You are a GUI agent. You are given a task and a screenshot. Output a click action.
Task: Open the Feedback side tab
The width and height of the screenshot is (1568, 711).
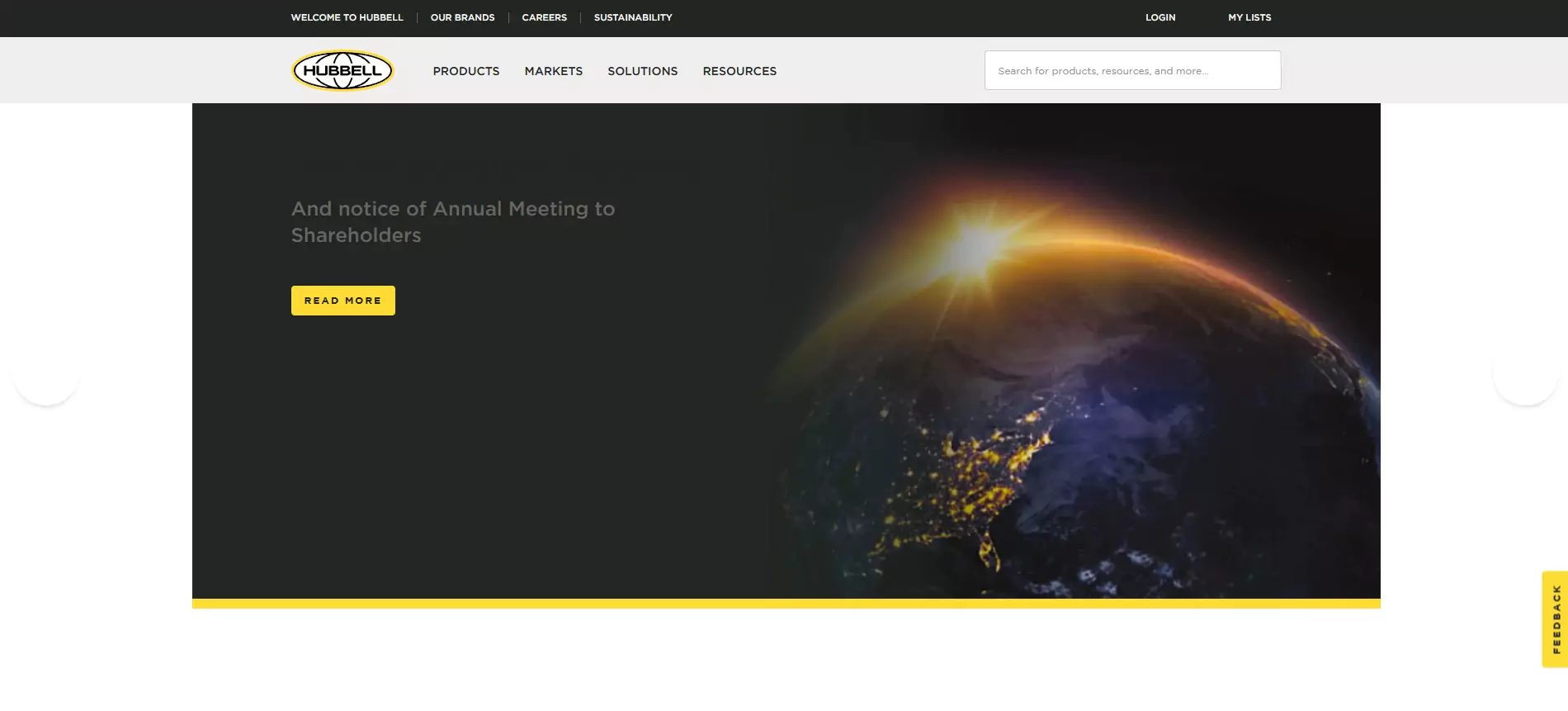[x=1556, y=619]
